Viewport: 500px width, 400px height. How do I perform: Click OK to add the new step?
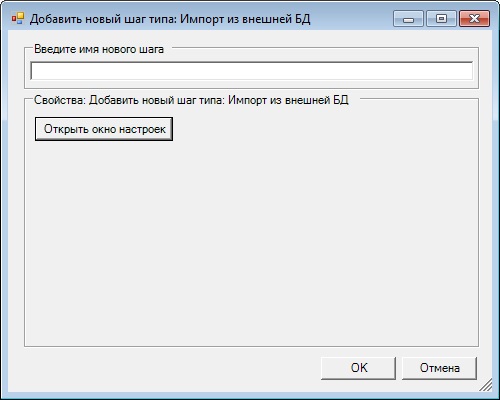359,368
